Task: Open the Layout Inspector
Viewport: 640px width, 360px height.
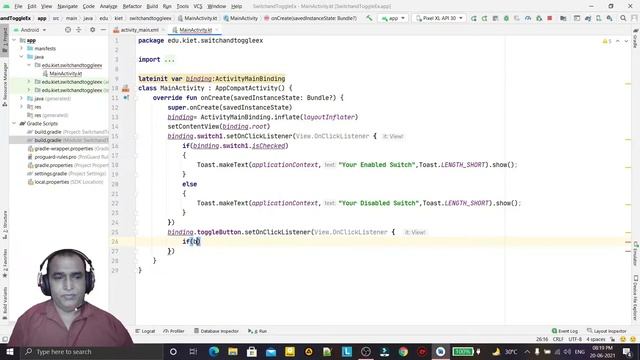Action: (x=607, y=331)
